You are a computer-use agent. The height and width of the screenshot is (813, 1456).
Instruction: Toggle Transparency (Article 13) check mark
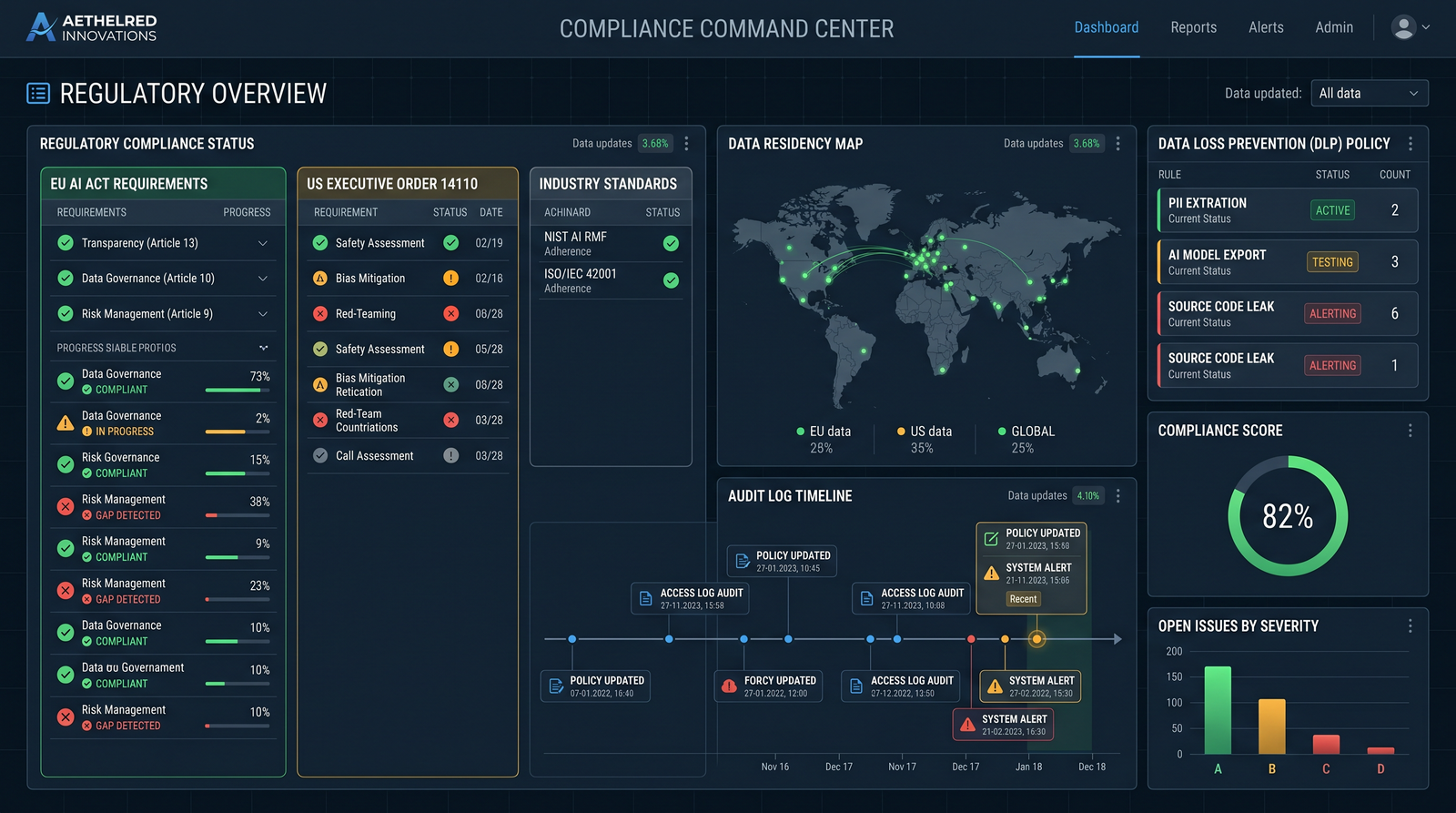[x=66, y=243]
